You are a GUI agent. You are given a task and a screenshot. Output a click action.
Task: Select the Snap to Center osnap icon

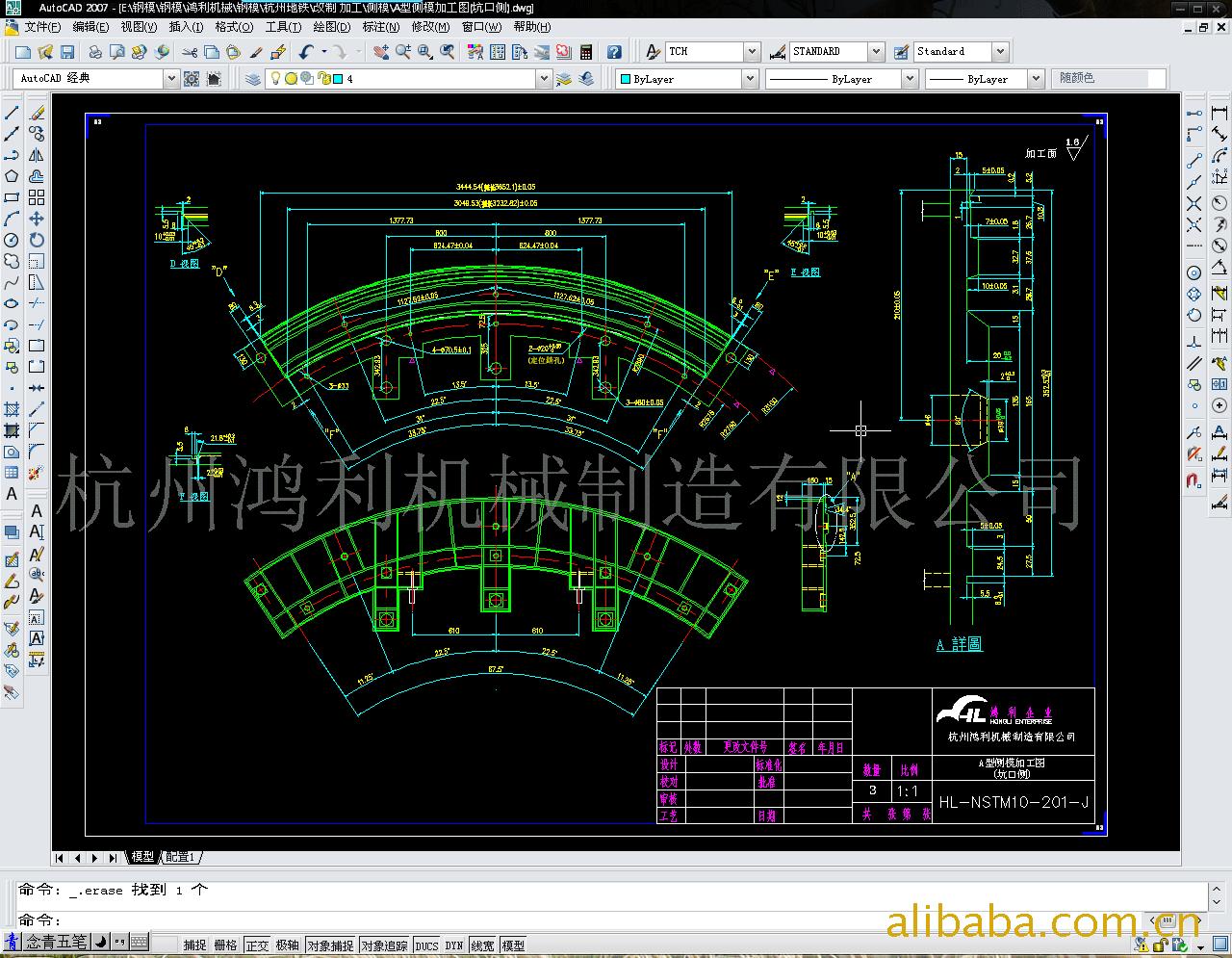click(1194, 272)
